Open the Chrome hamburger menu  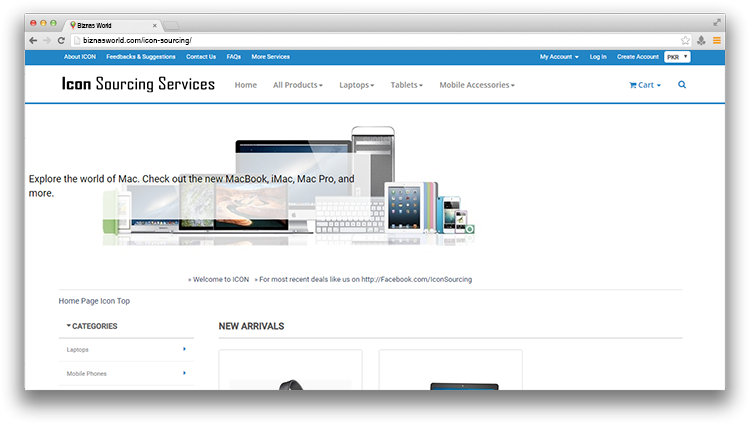[717, 41]
